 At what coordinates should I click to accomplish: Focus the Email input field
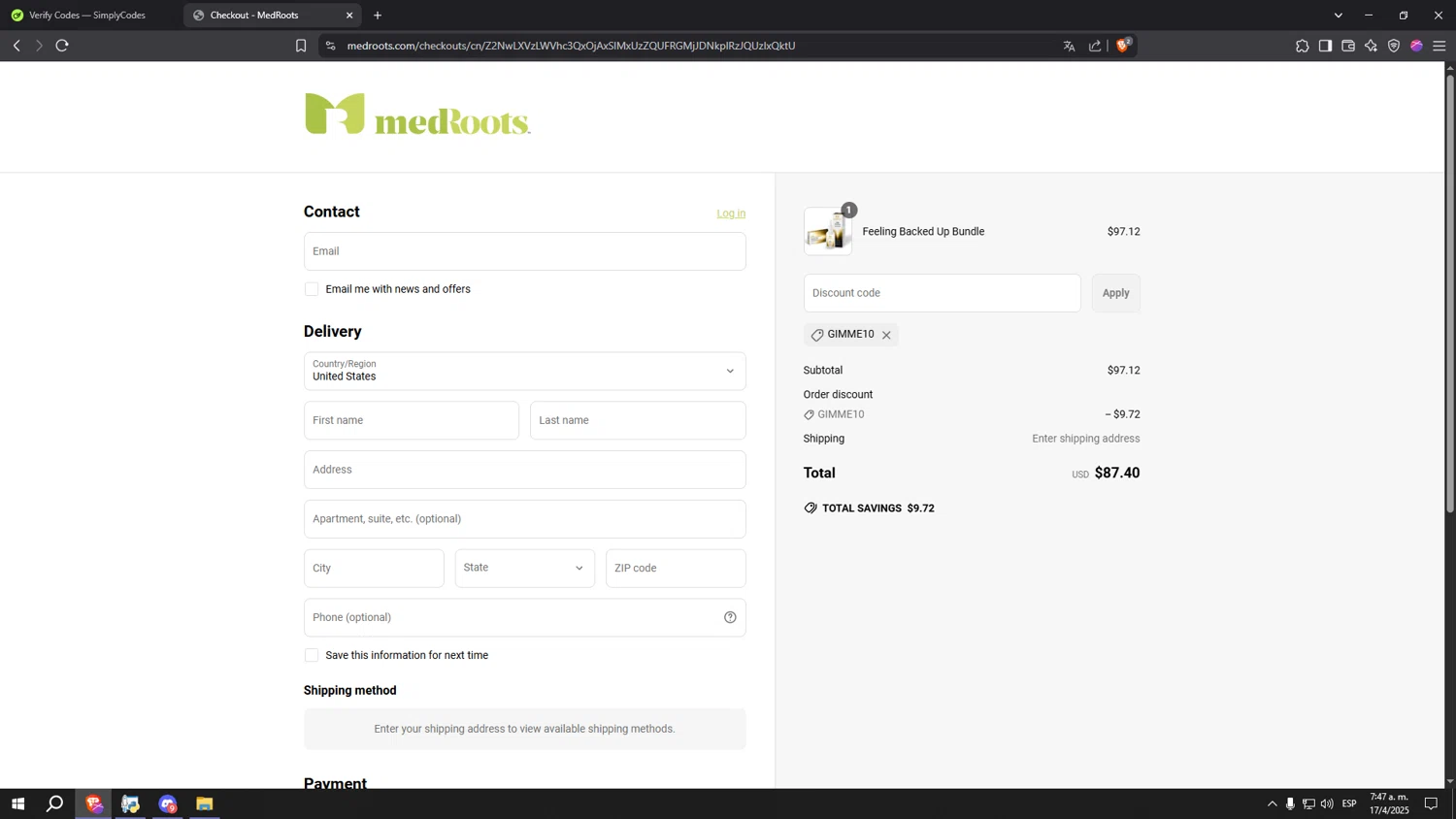coord(524,251)
